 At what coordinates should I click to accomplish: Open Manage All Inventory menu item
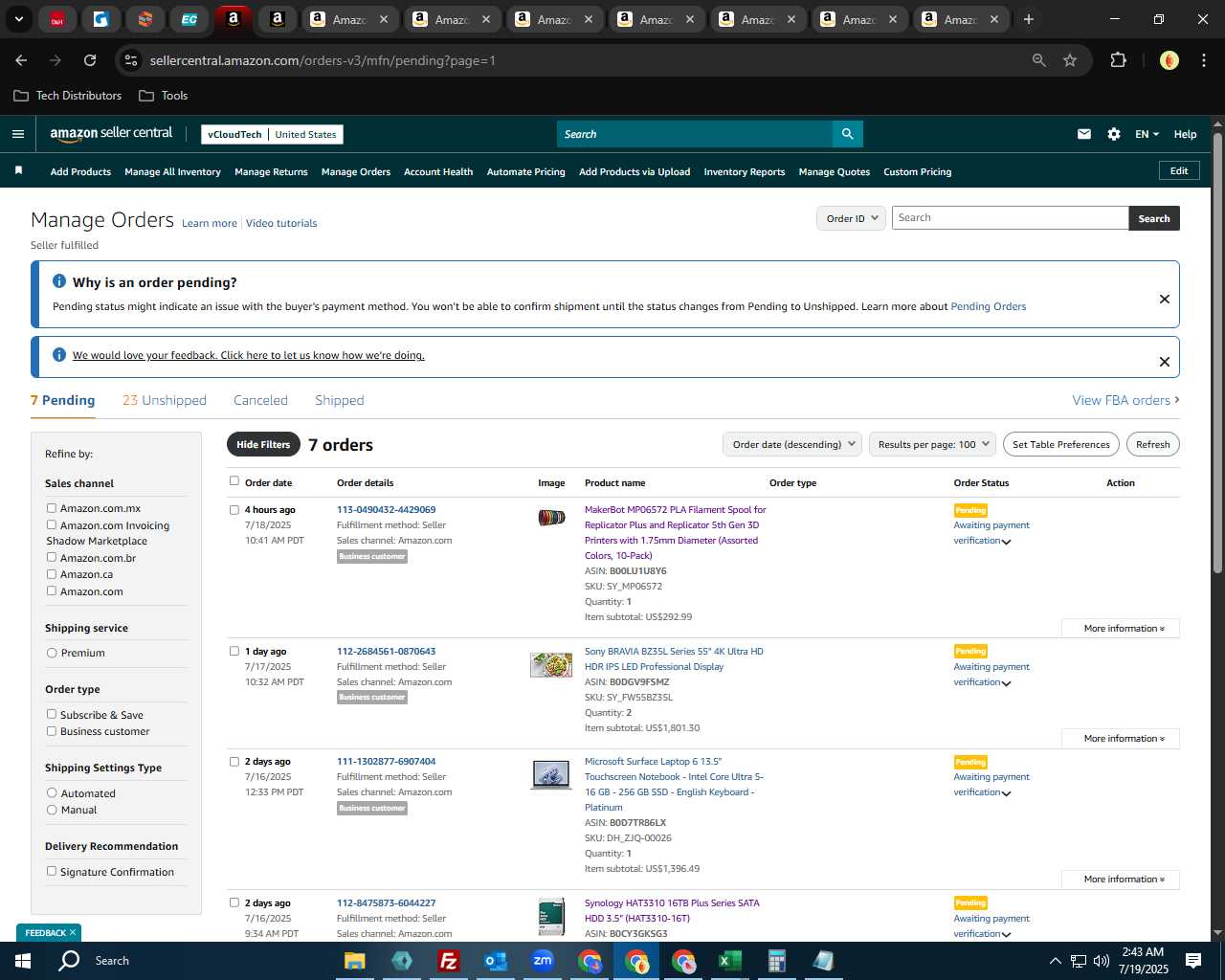(172, 172)
